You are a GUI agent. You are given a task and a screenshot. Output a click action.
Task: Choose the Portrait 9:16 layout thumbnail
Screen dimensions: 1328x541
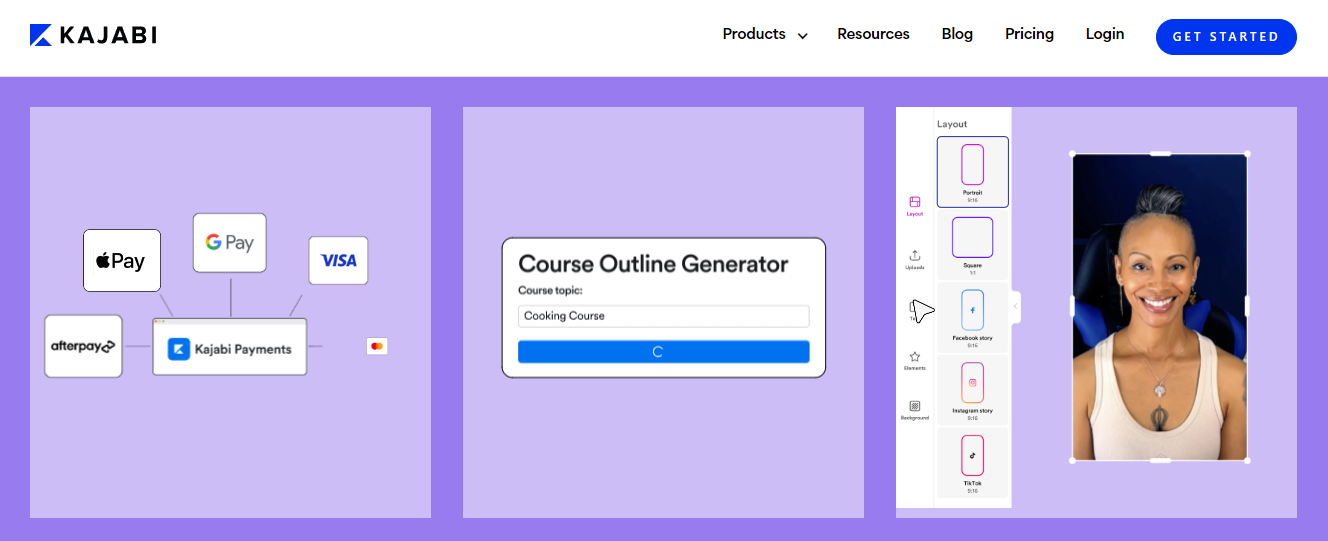click(x=972, y=172)
